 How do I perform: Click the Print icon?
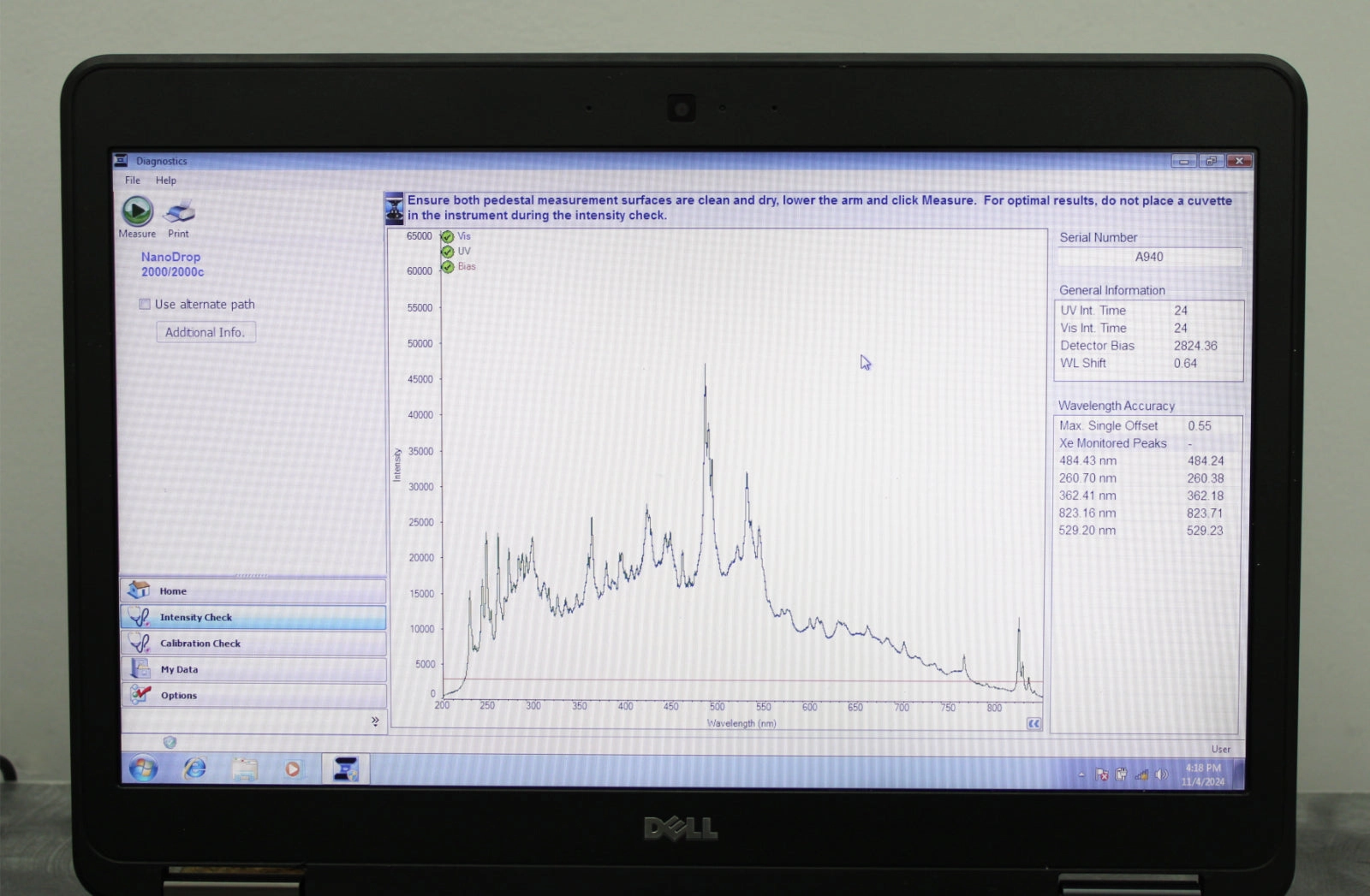[179, 211]
